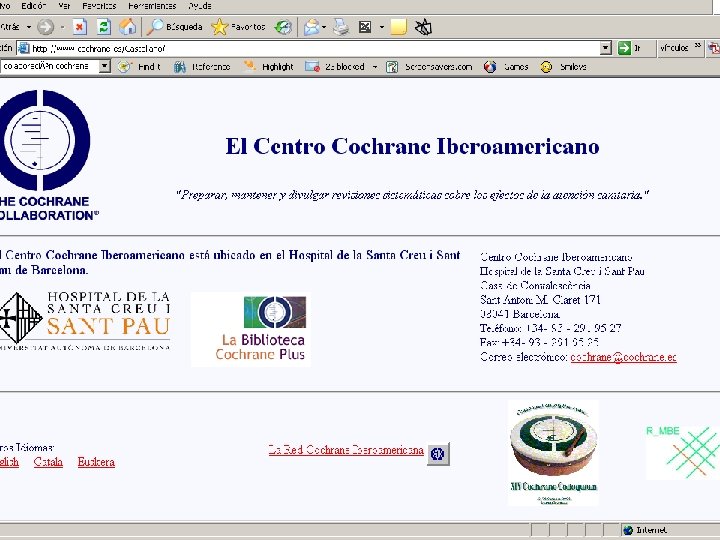The image size is (720, 540).
Task: Open the popups blocked dropdown arrow
Action: (x=375, y=67)
